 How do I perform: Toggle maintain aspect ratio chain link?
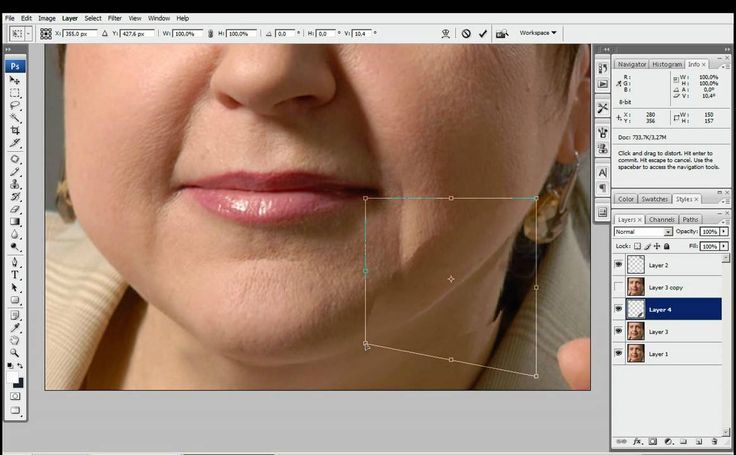[210, 33]
